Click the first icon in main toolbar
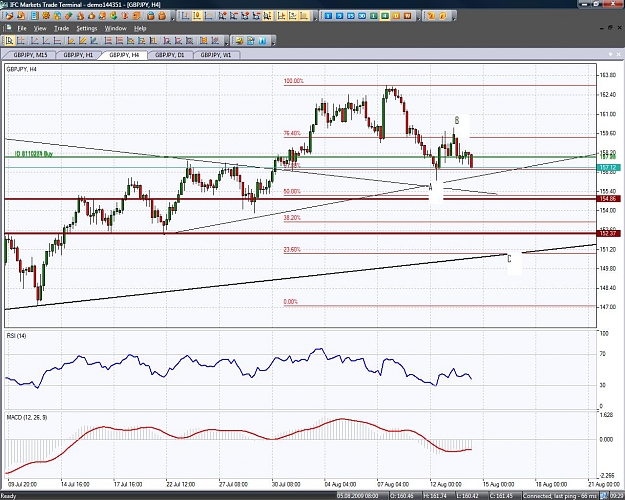625x500 pixels. (9, 16)
